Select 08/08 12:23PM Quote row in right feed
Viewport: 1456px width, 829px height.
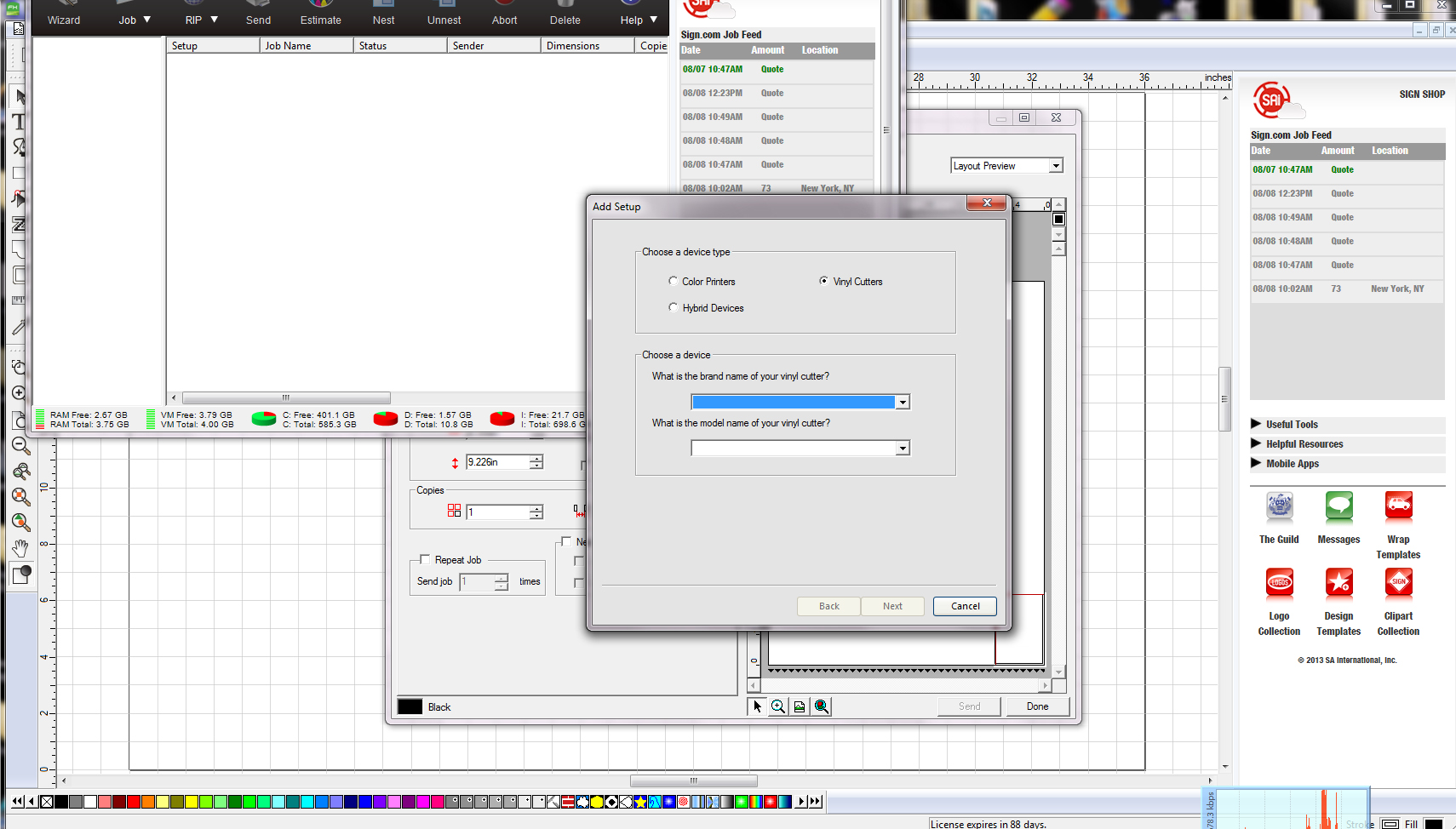coord(1347,193)
